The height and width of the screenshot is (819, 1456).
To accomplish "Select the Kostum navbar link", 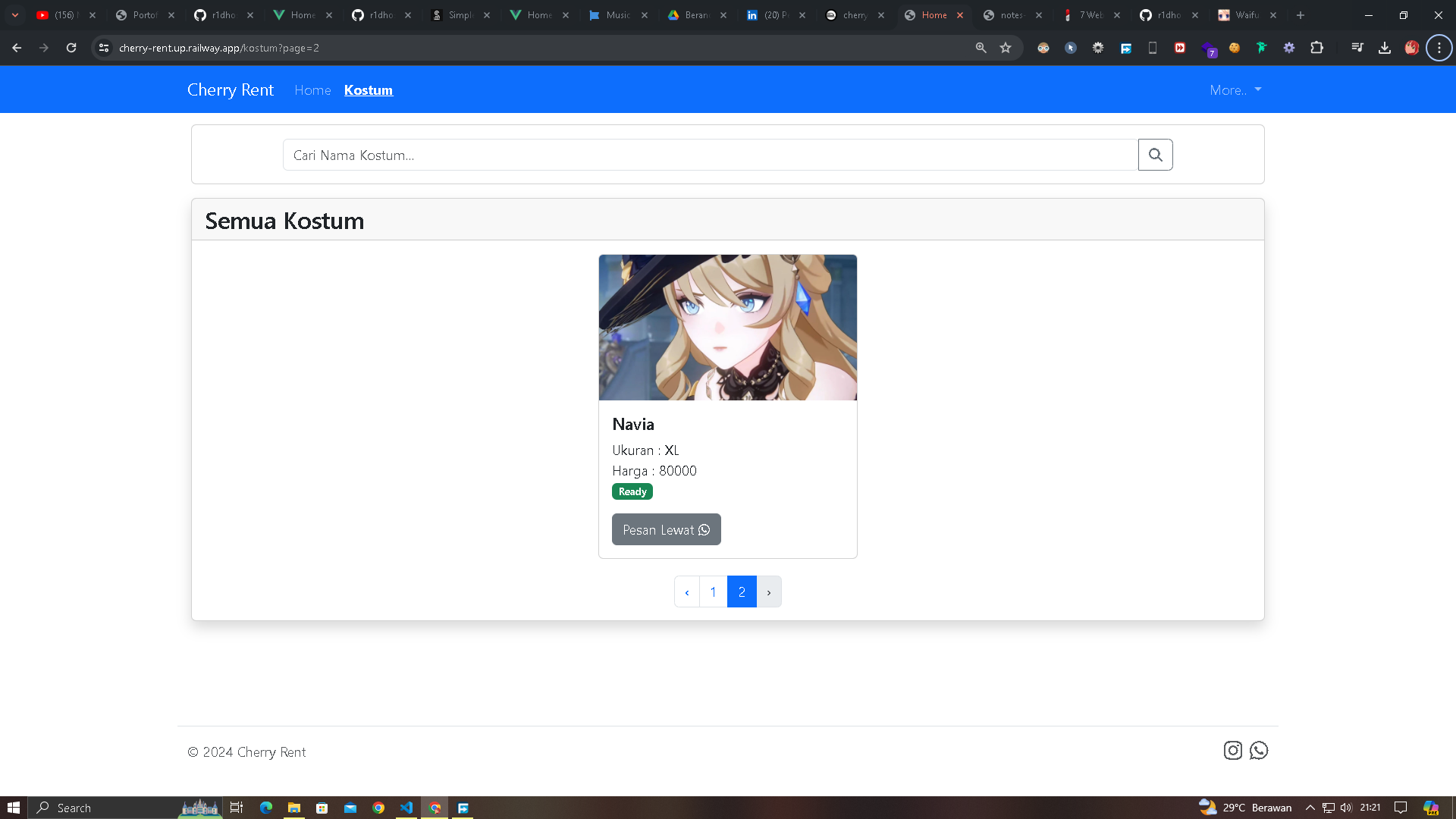I will (x=369, y=90).
